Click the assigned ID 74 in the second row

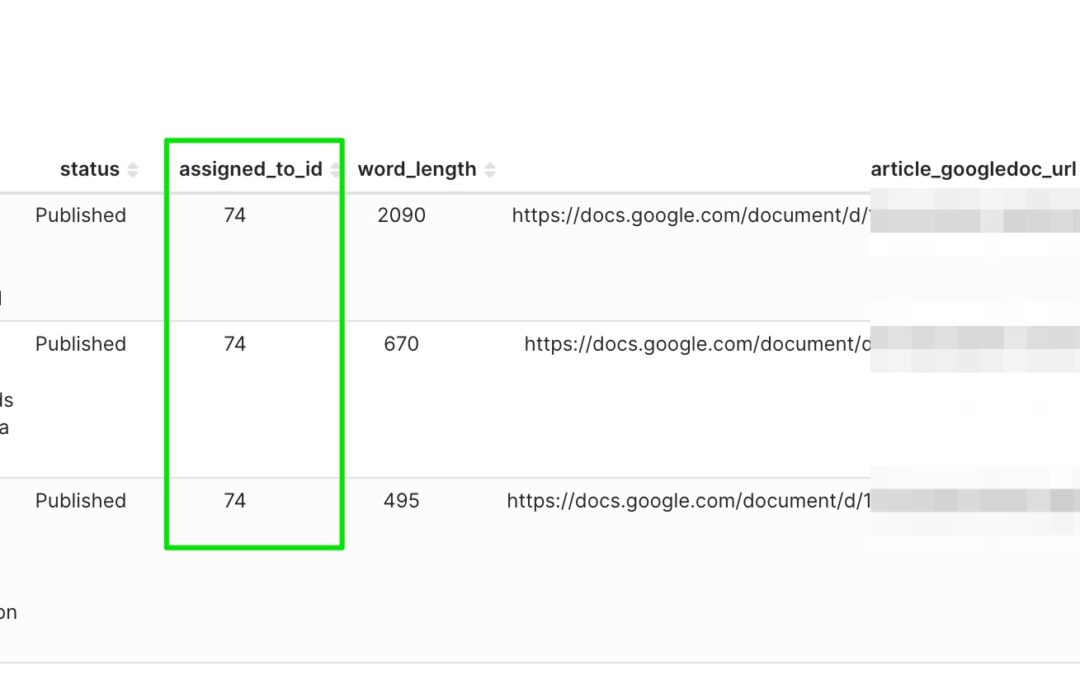235,344
